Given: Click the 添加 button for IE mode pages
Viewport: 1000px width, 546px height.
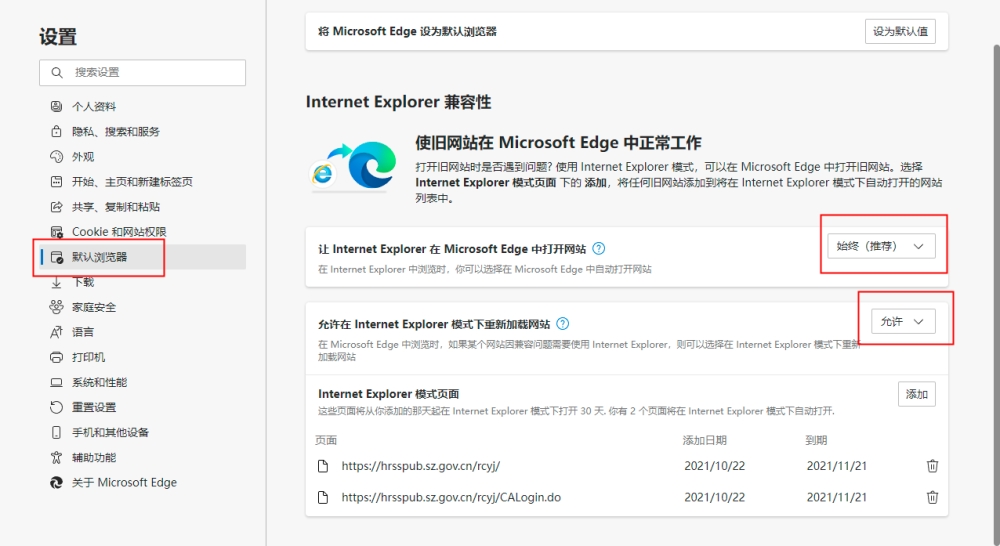Looking at the screenshot, I should (x=916, y=394).
